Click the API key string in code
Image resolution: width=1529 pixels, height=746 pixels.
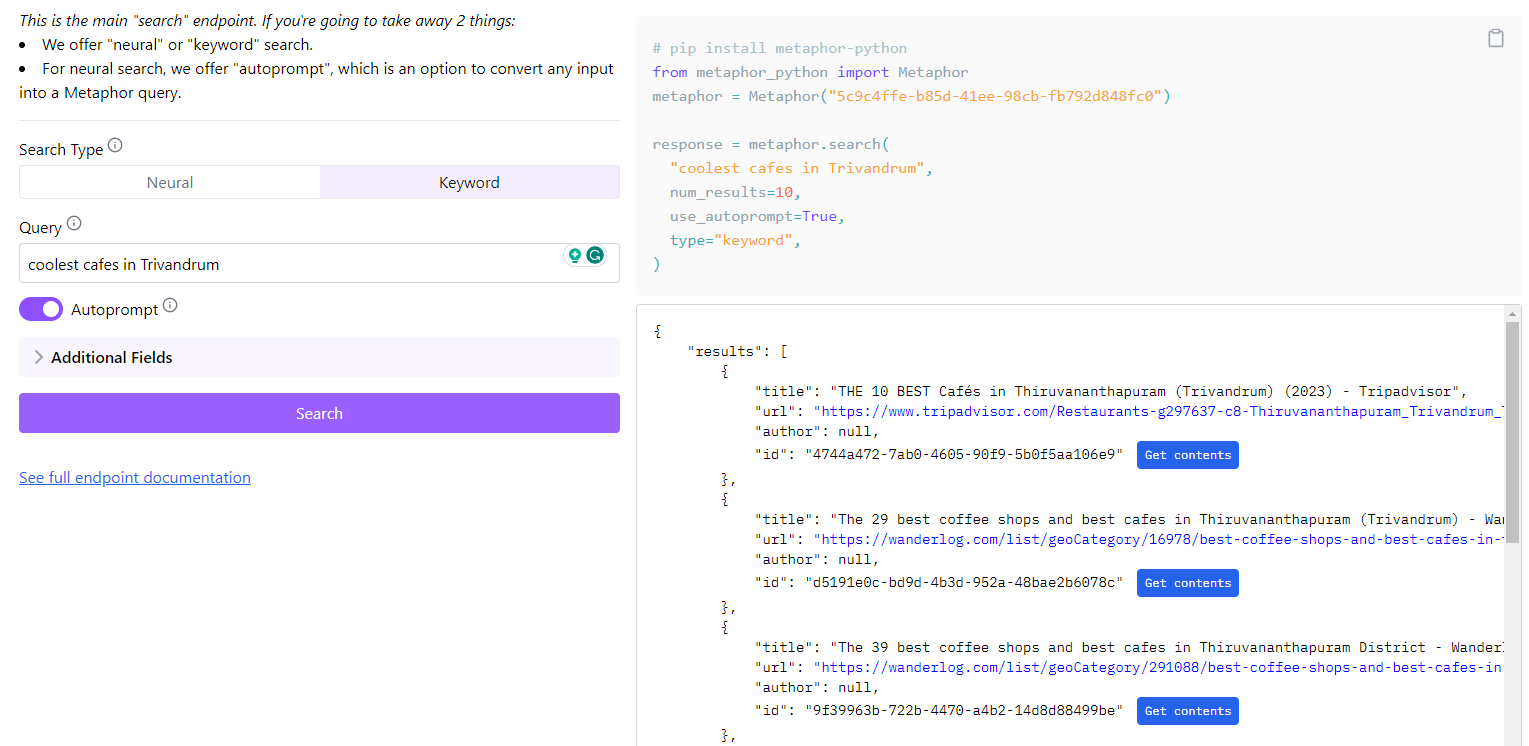(995, 96)
